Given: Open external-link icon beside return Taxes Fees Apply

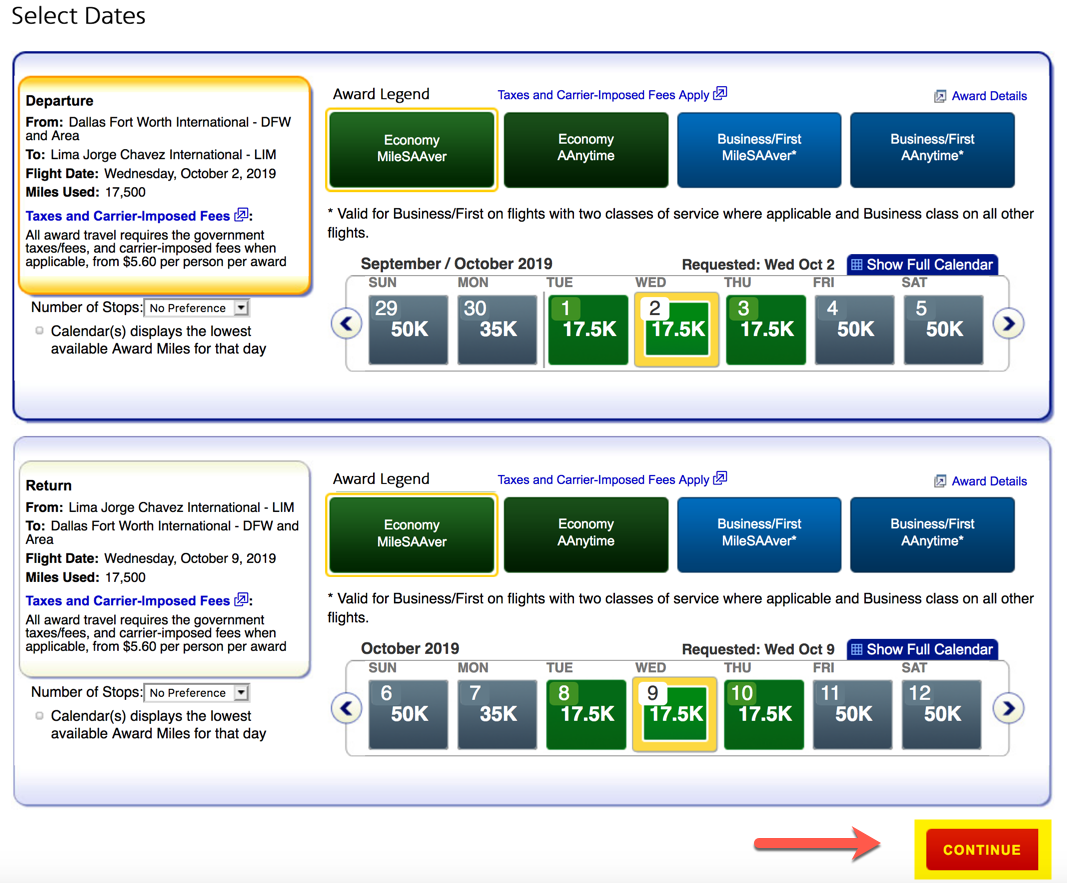Looking at the screenshot, I should [720, 478].
